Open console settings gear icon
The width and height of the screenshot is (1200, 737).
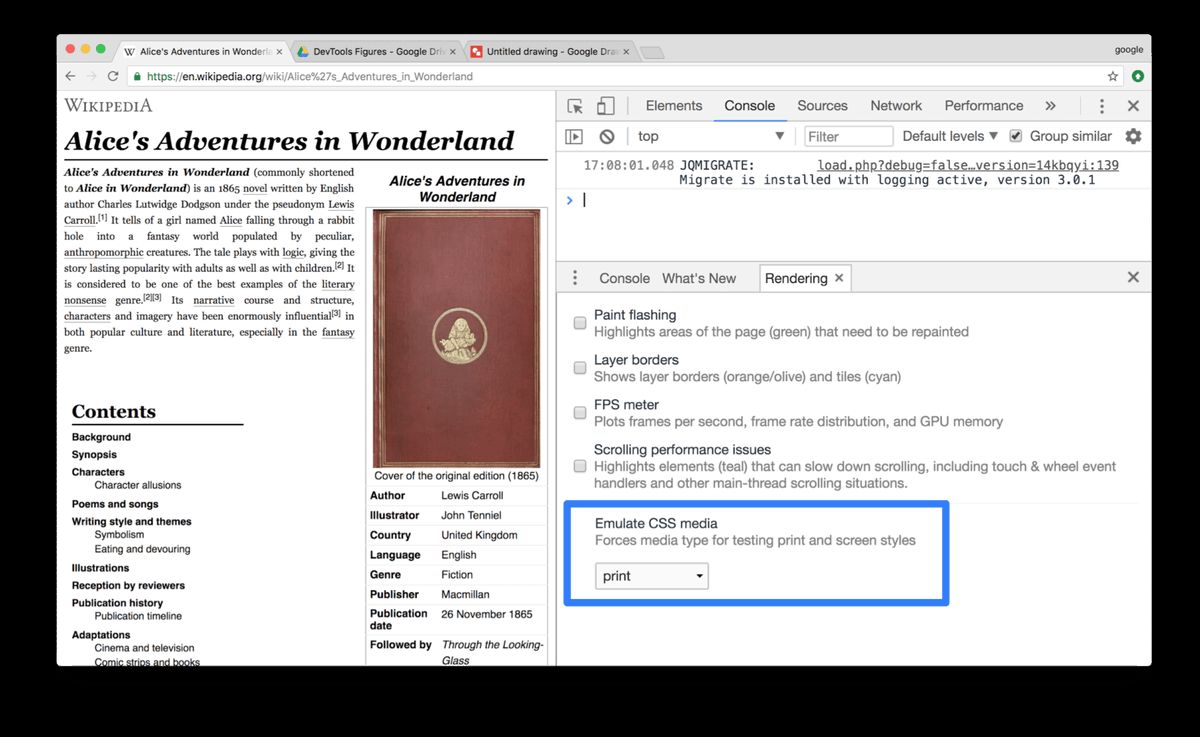click(x=1133, y=136)
